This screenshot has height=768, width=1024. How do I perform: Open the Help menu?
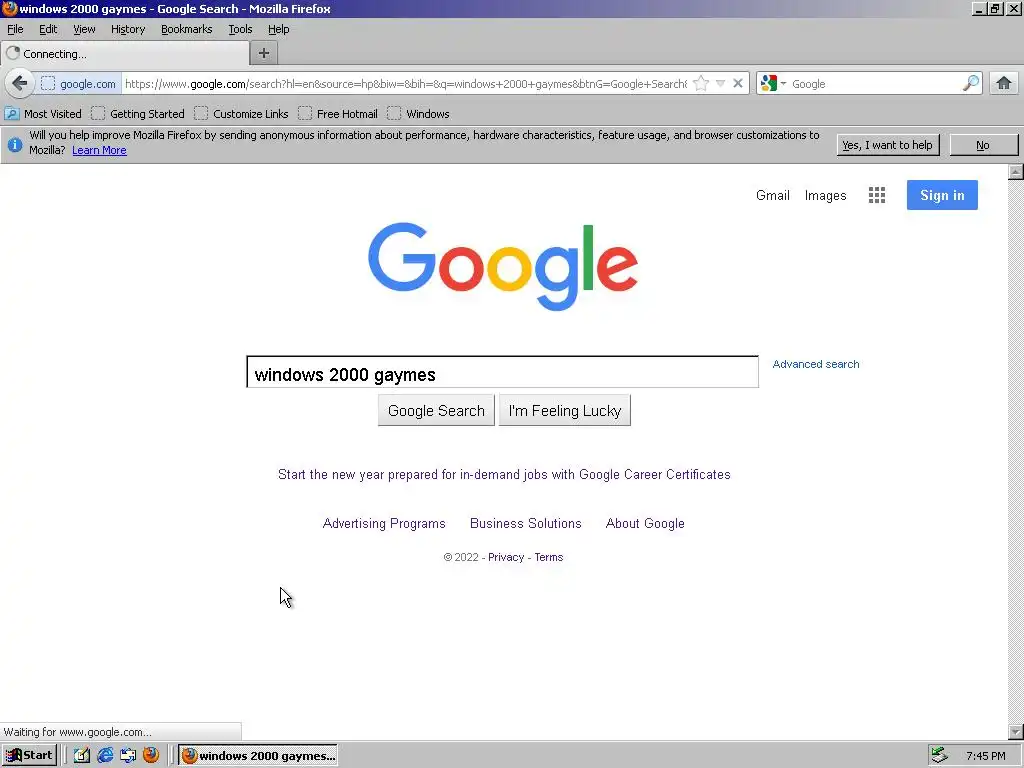pos(278,29)
